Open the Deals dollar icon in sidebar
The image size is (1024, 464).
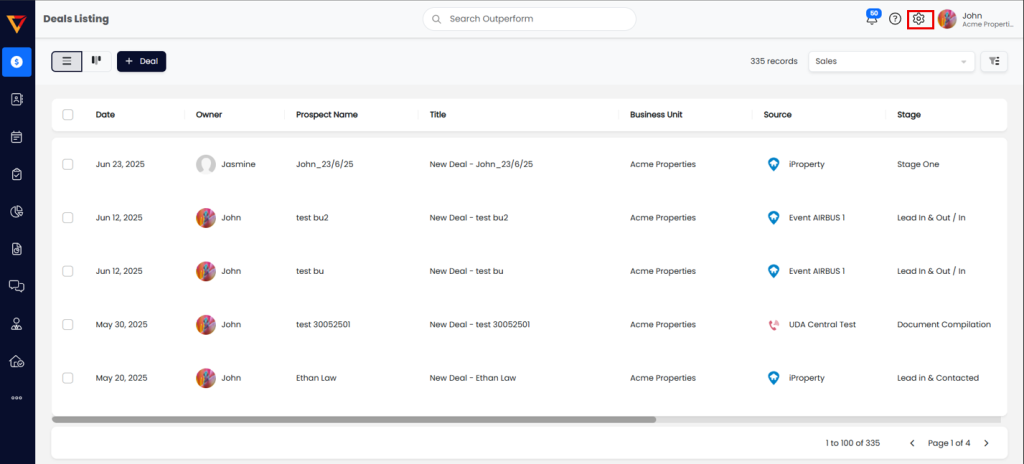[x=17, y=62]
